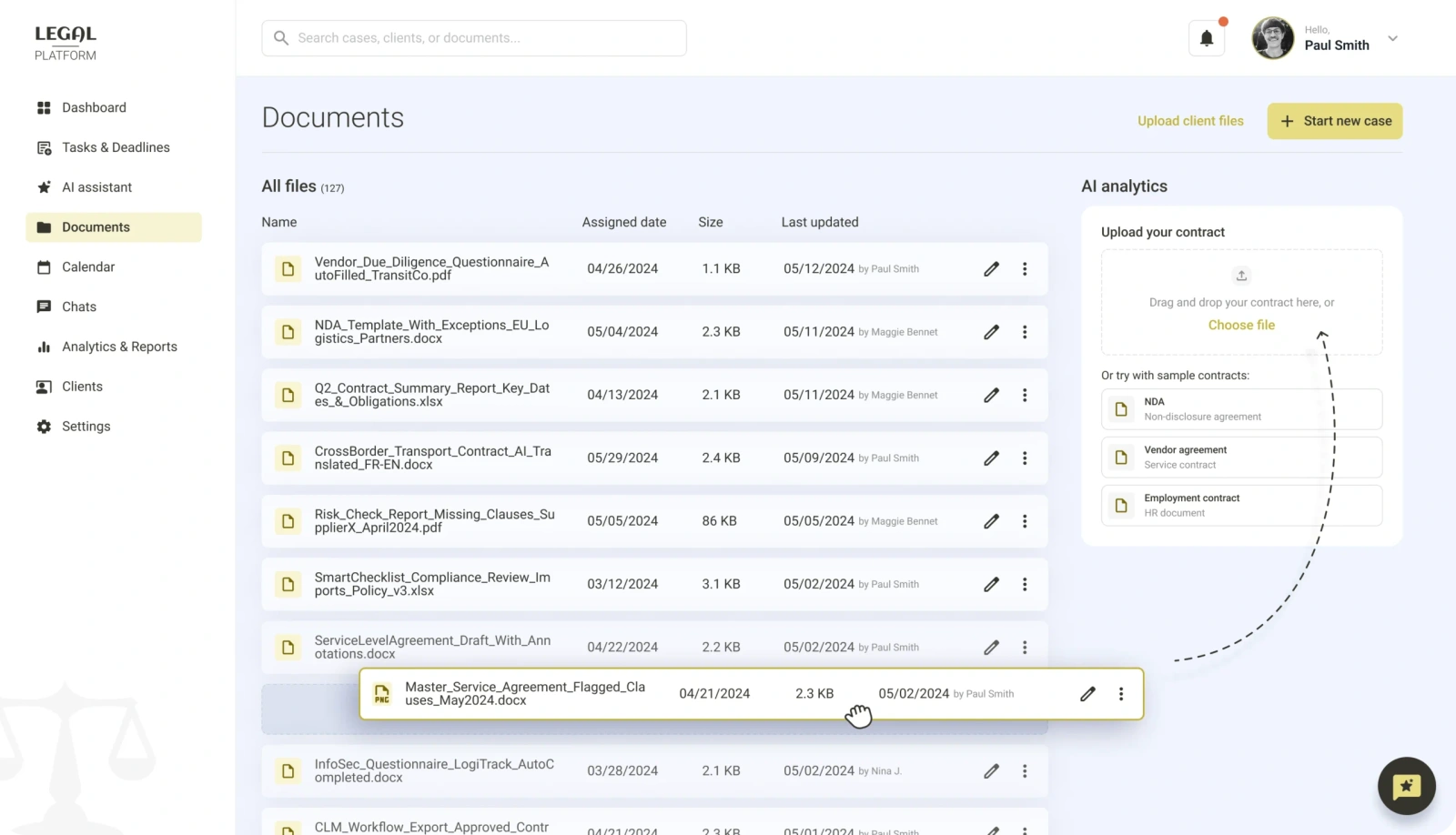Open Analytics & Reports section
1456x835 pixels.
coord(119,347)
